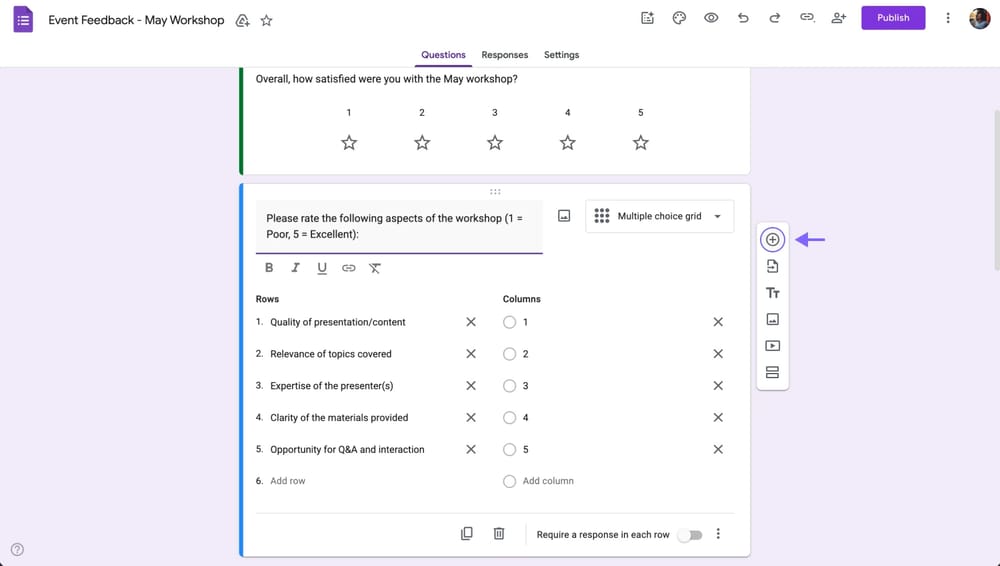The width and height of the screenshot is (1000, 566).
Task: Open the Google Forms home icon
Action: pos(23,20)
